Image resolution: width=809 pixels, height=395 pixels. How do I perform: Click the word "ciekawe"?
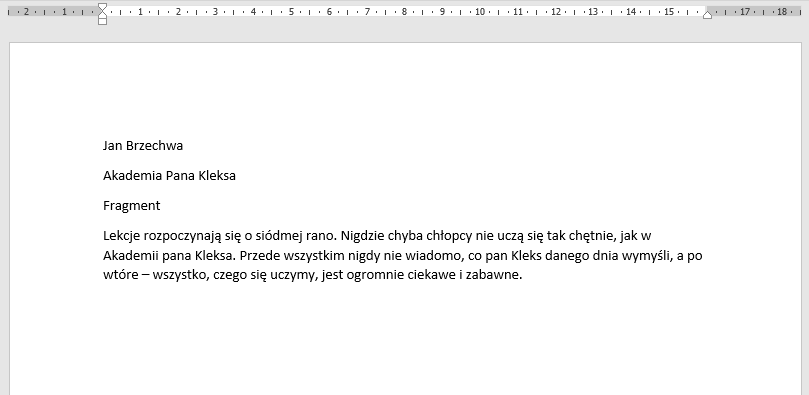click(x=431, y=275)
